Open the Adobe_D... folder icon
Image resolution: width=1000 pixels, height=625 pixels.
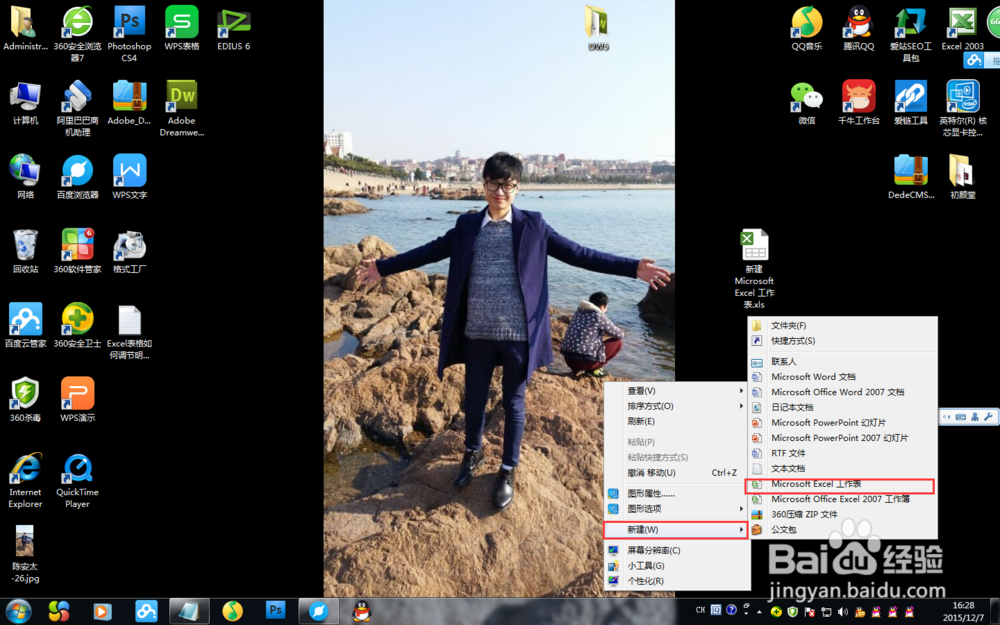129,103
